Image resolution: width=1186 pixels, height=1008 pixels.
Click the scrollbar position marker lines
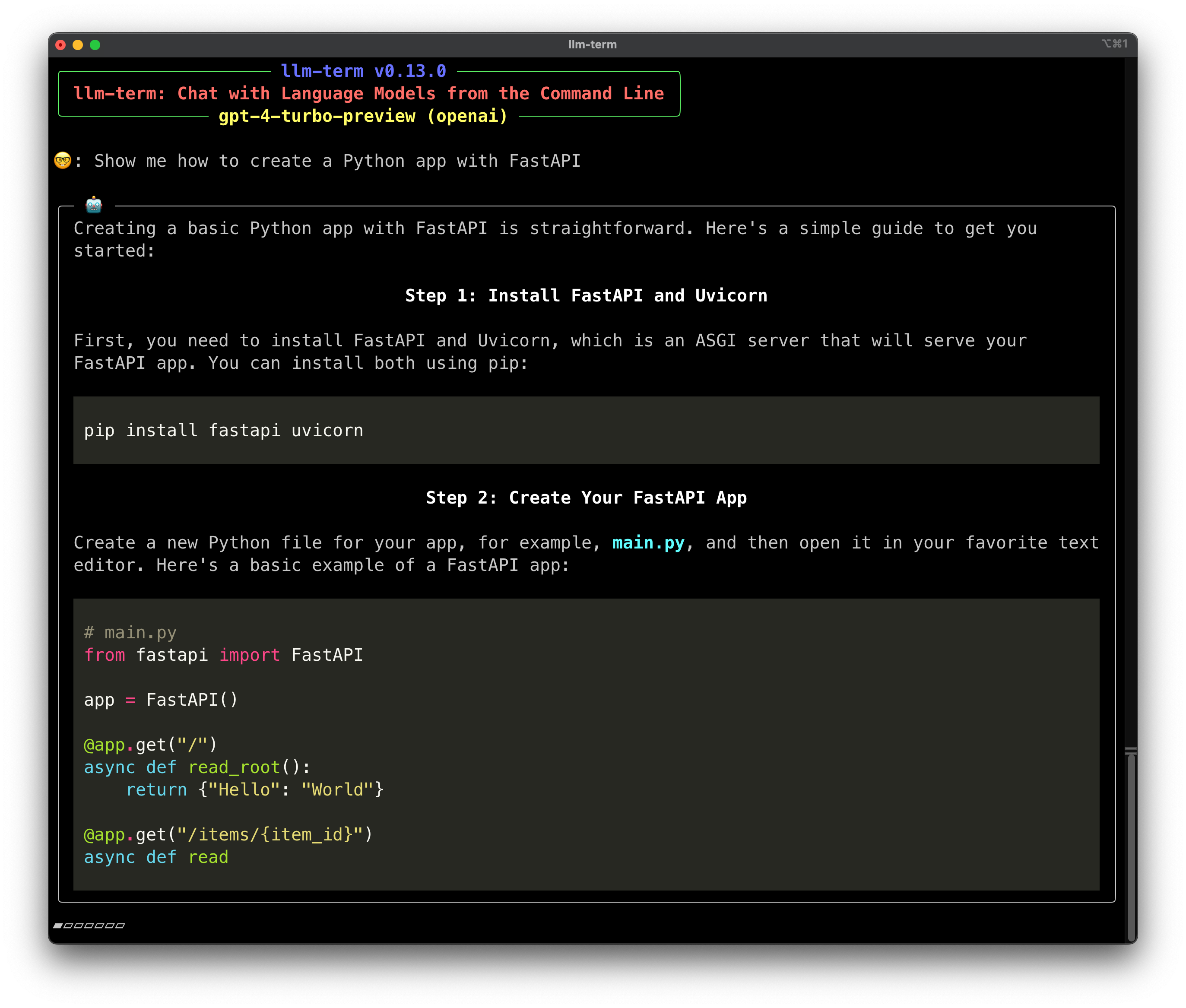click(x=1130, y=750)
